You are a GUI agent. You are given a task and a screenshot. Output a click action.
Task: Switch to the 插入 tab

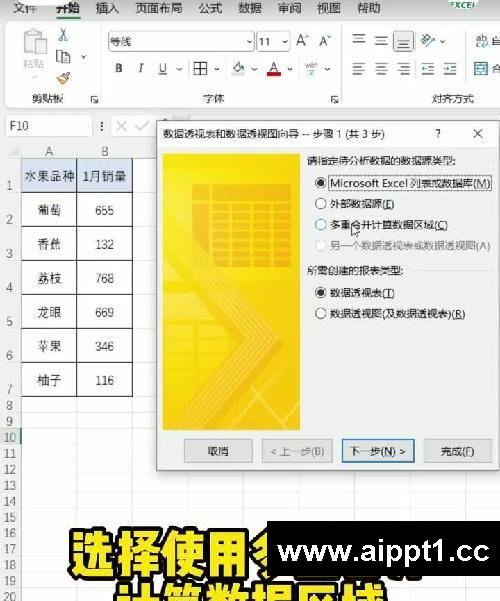coord(107,8)
